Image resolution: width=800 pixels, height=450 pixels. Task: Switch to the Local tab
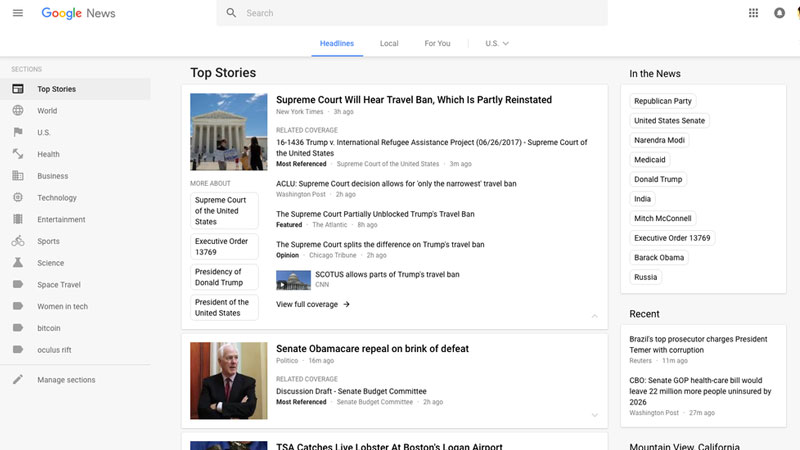pyautogui.click(x=389, y=43)
